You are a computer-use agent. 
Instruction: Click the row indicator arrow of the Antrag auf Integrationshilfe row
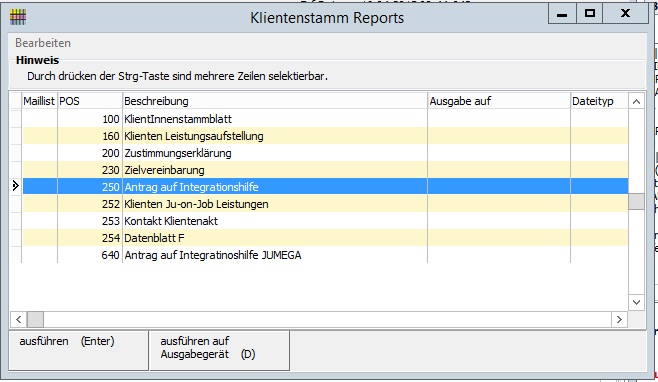(x=16, y=186)
